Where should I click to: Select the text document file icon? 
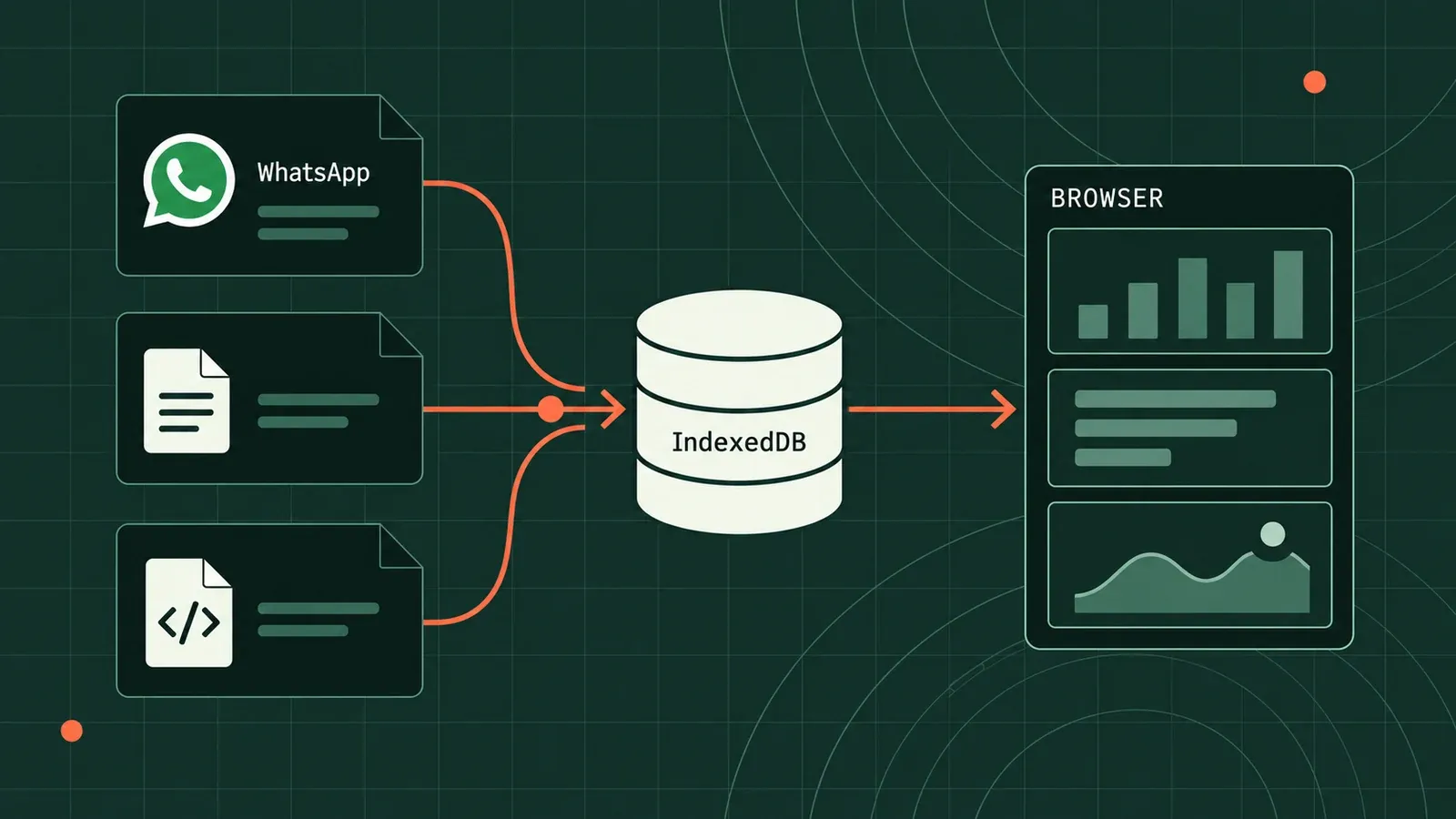click(x=187, y=400)
